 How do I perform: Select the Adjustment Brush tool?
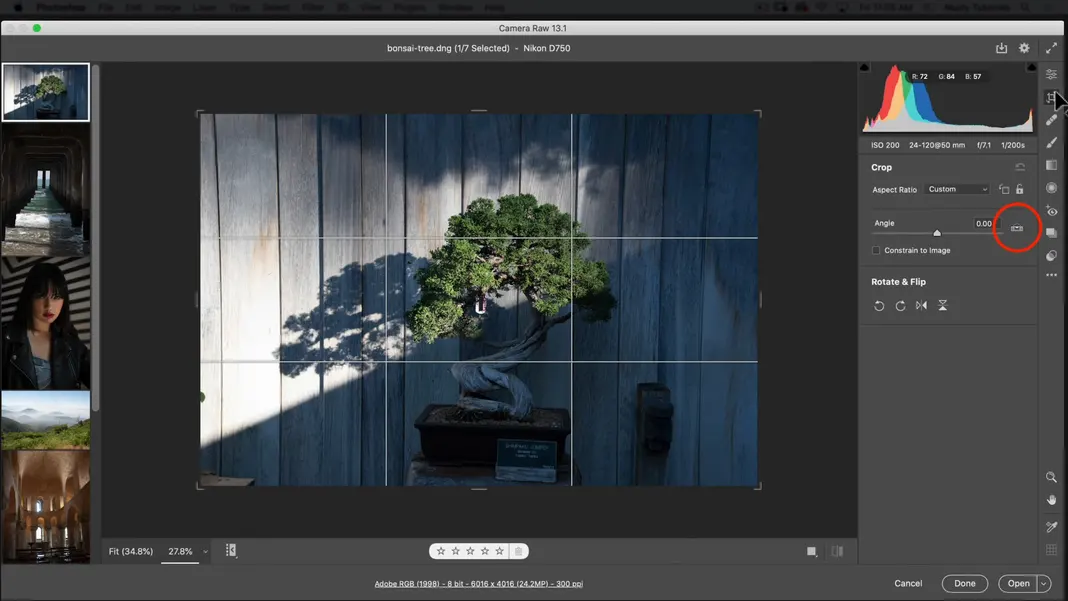(x=1051, y=142)
